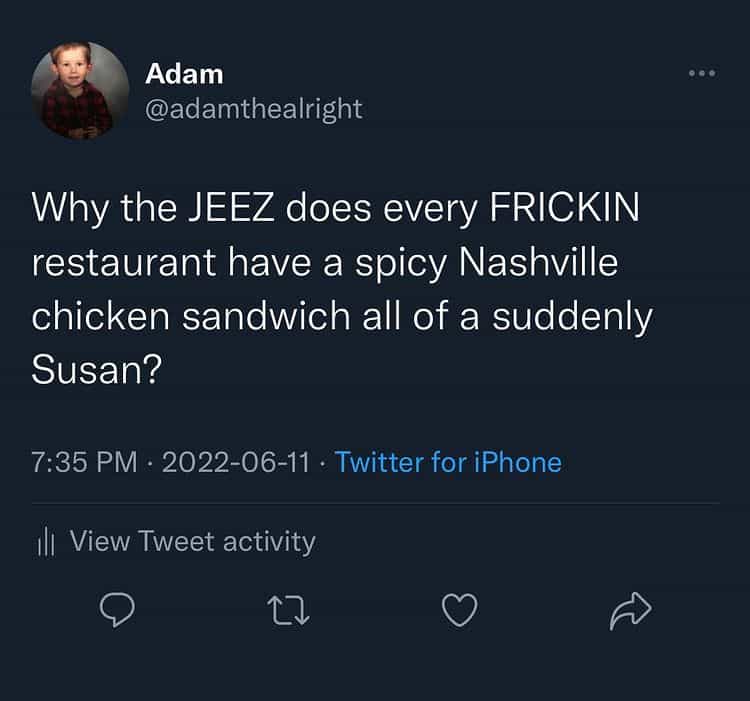This screenshot has width=750, height=701.
Task: Visit the @adamthealright handle
Action: [x=254, y=108]
